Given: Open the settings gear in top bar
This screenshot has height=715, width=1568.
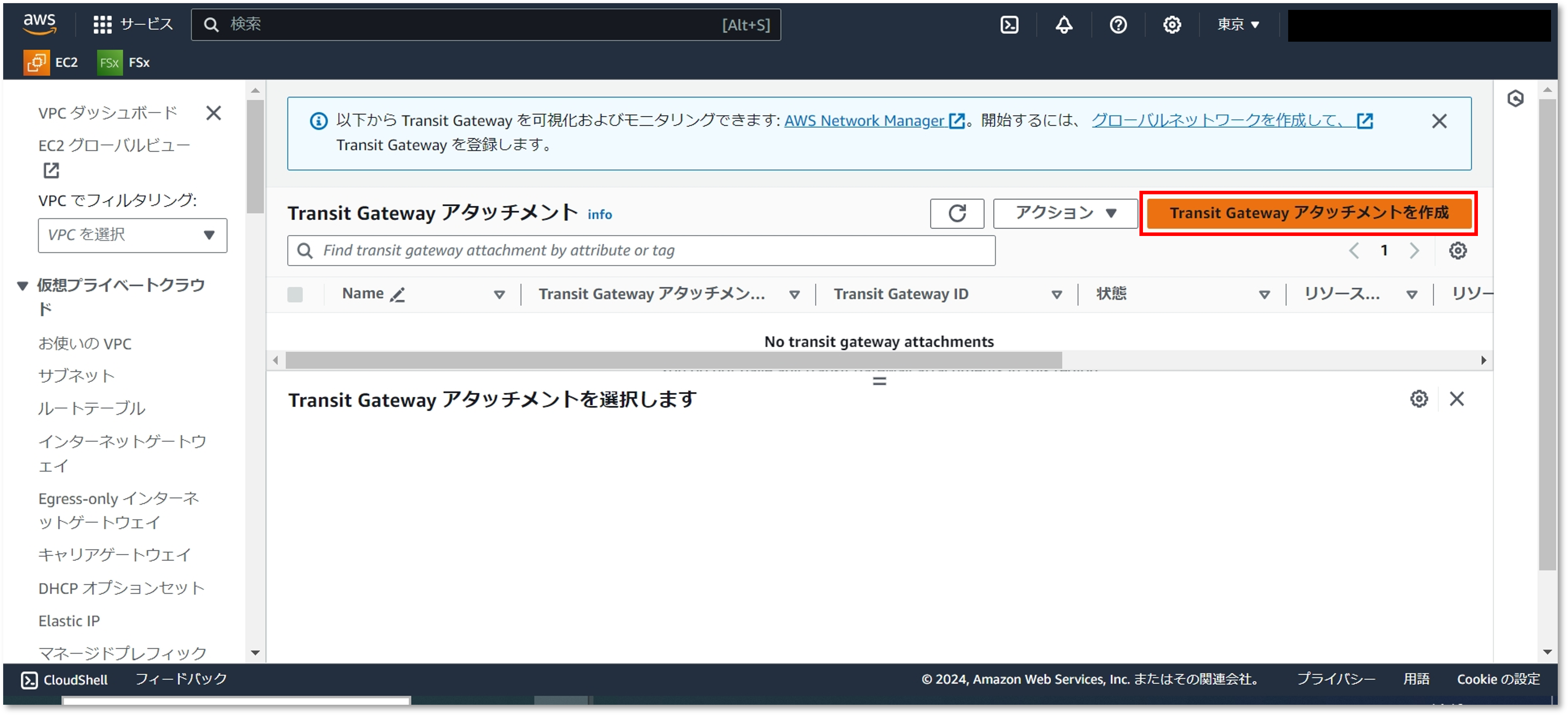Looking at the screenshot, I should [1172, 25].
